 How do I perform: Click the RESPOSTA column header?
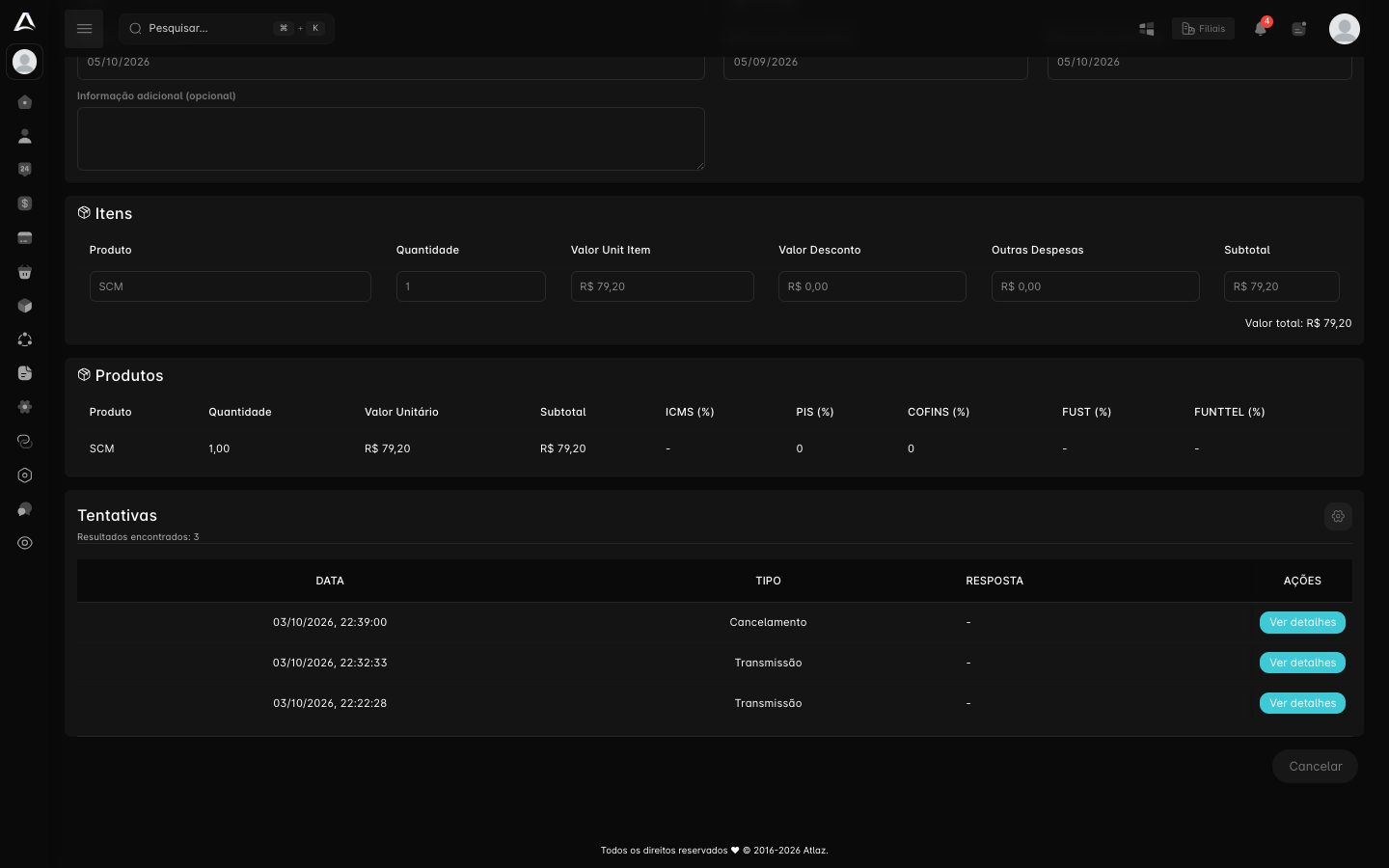(x=994, y=581)
